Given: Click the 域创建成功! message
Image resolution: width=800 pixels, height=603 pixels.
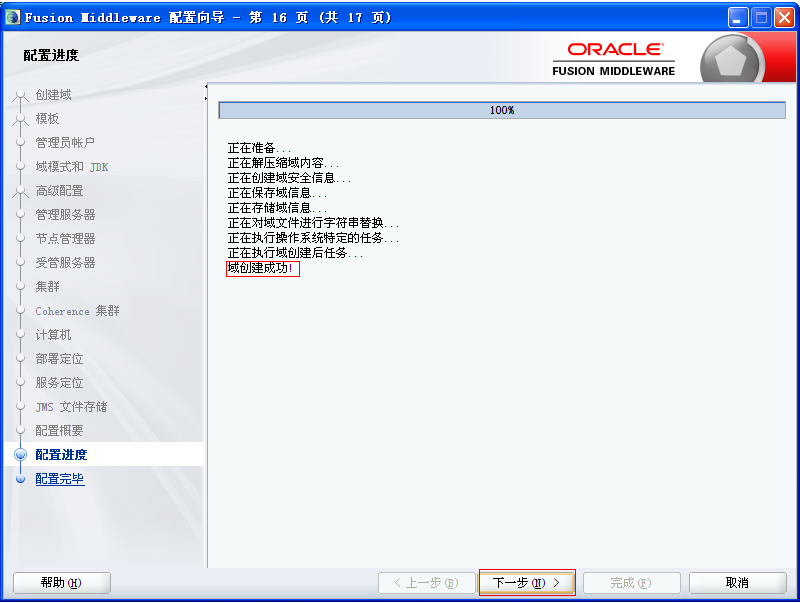Looking at the screenshot, I should click(x=260, y=268).
